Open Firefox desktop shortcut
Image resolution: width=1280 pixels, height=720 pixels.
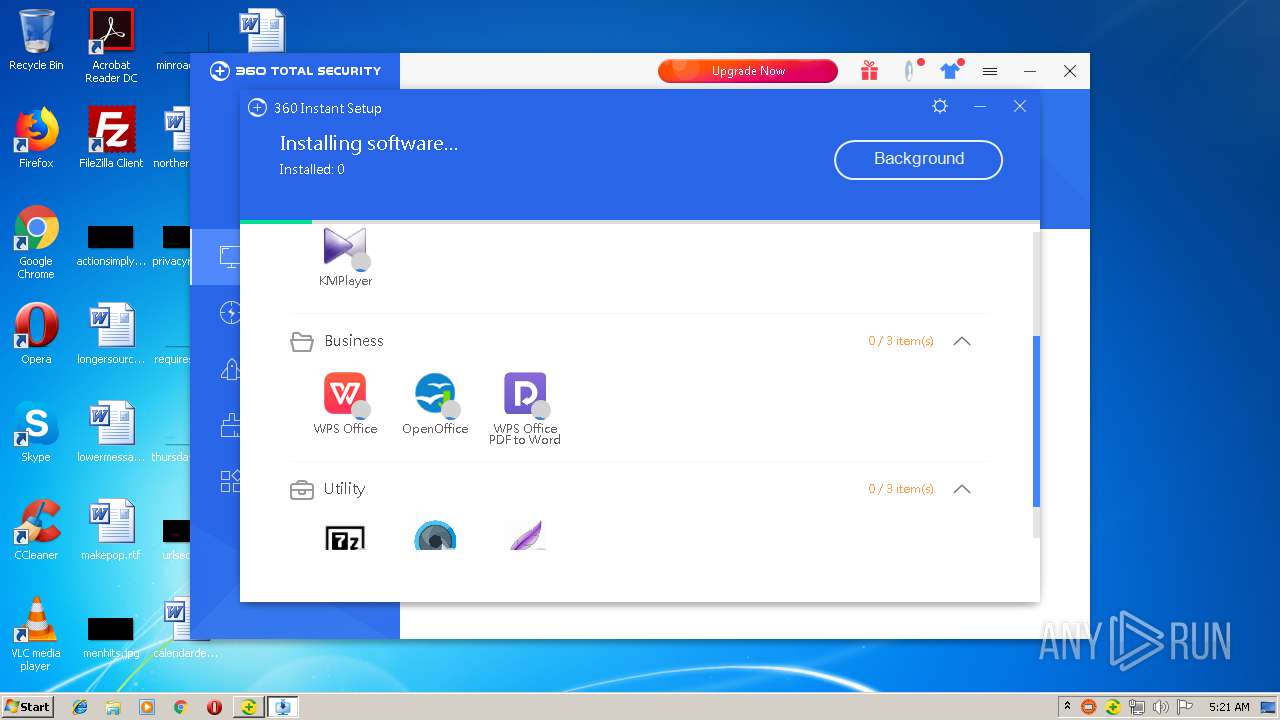36,138
